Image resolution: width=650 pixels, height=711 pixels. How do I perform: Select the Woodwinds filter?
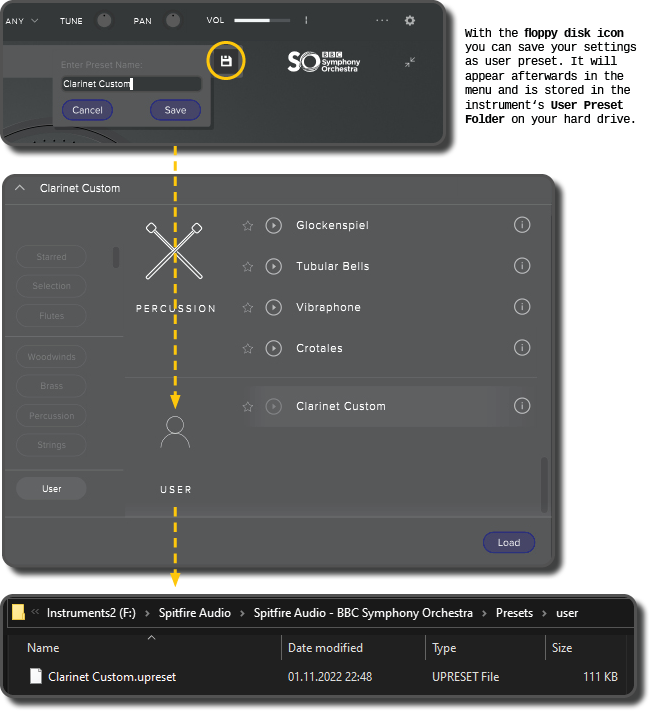(51, 357)
